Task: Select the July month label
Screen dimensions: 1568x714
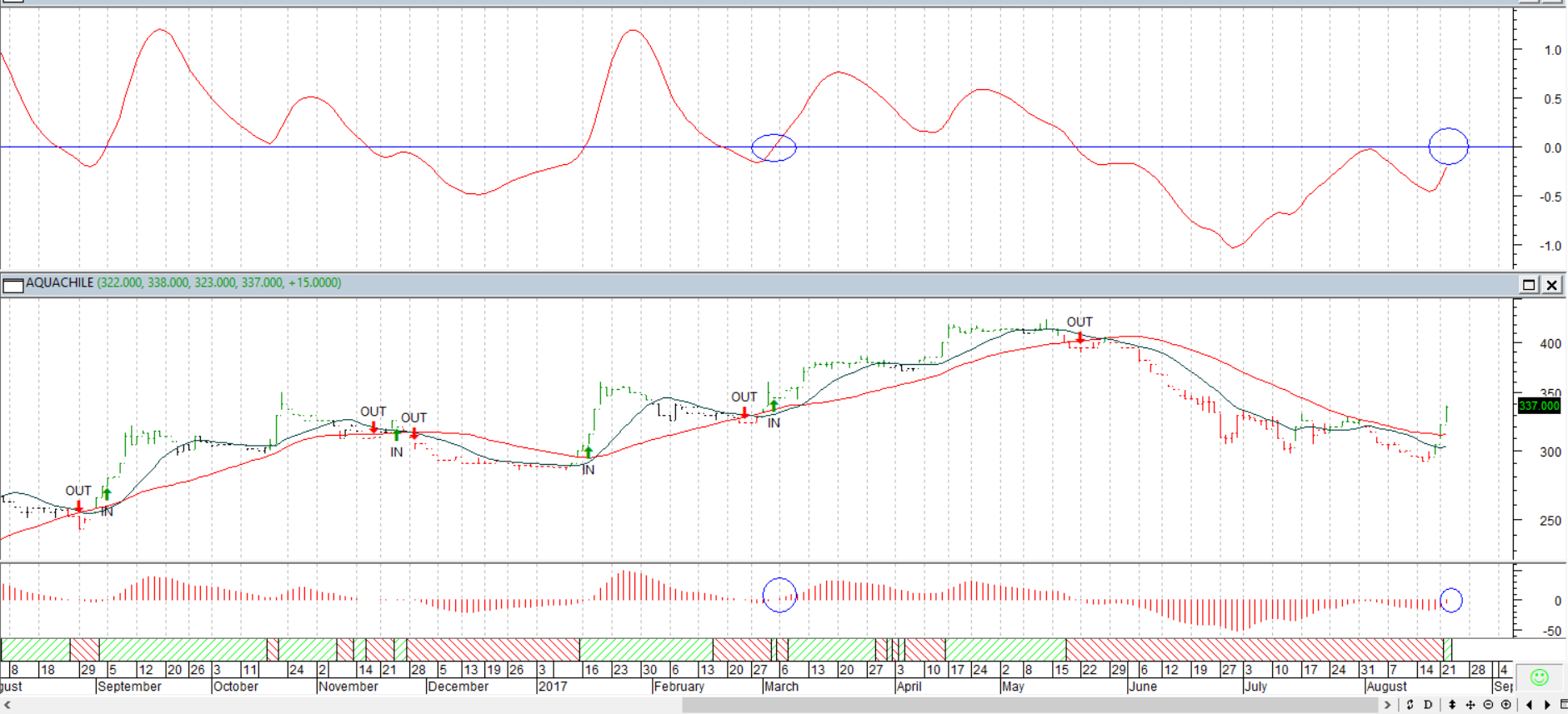Action: (1255, 687)
